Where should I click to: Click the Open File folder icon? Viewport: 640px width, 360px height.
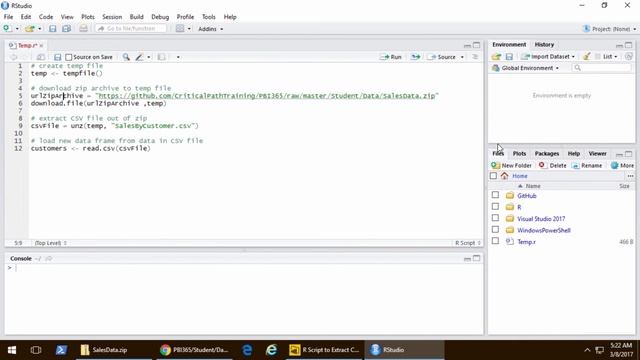tap(30, 29)
